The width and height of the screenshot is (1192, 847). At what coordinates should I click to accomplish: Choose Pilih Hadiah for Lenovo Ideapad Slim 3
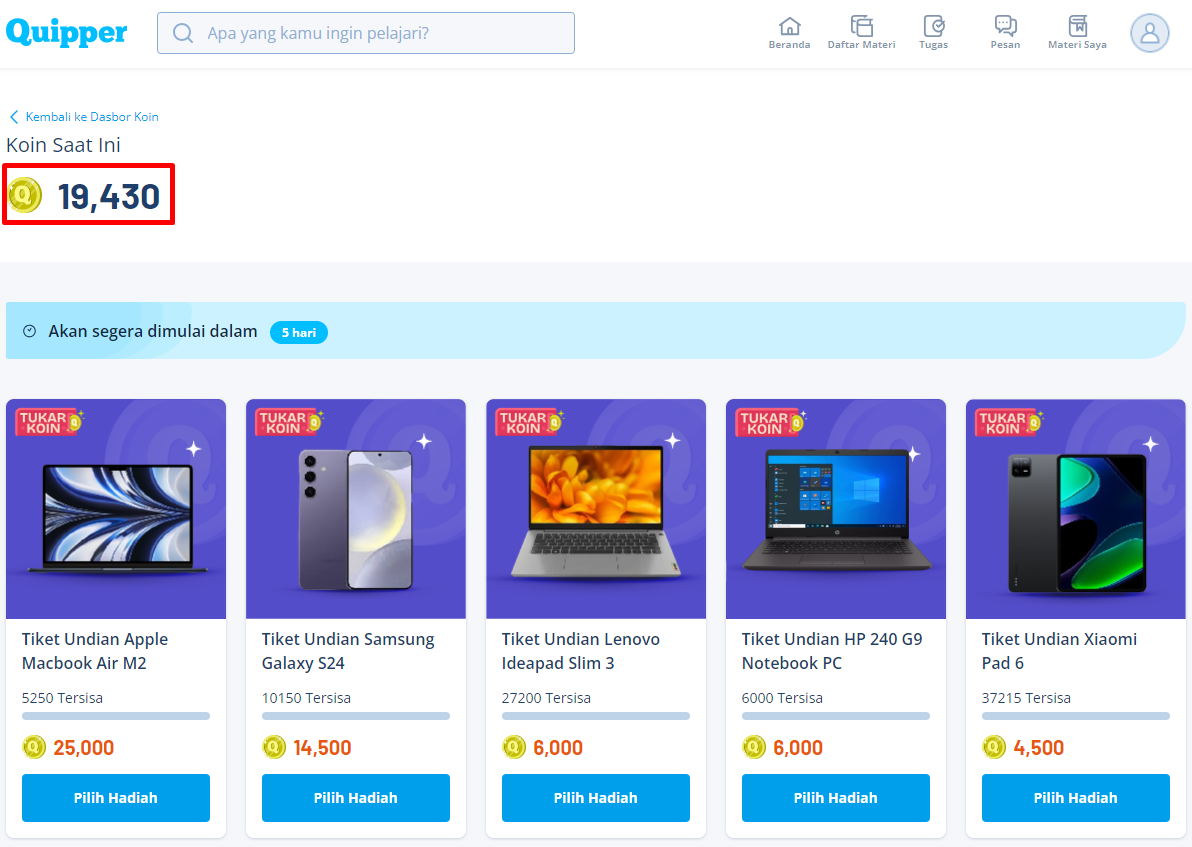595,798
